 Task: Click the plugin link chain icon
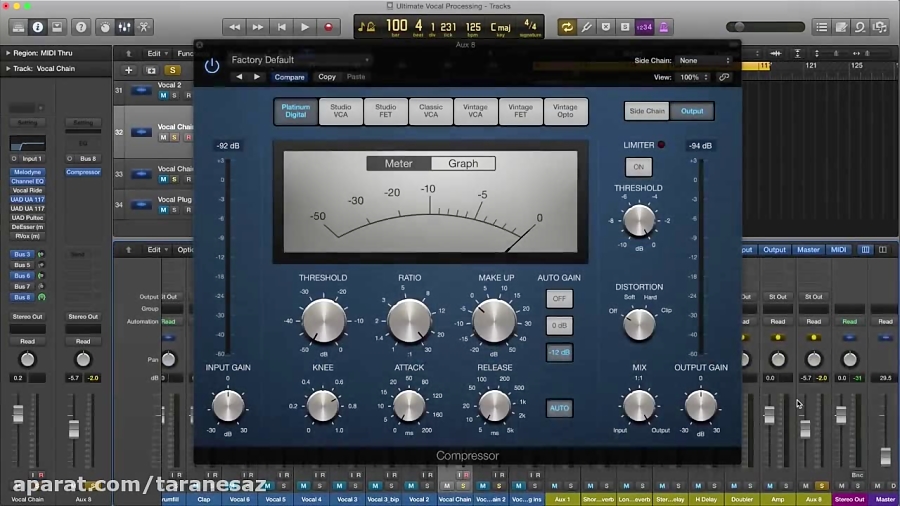point(724,77)
